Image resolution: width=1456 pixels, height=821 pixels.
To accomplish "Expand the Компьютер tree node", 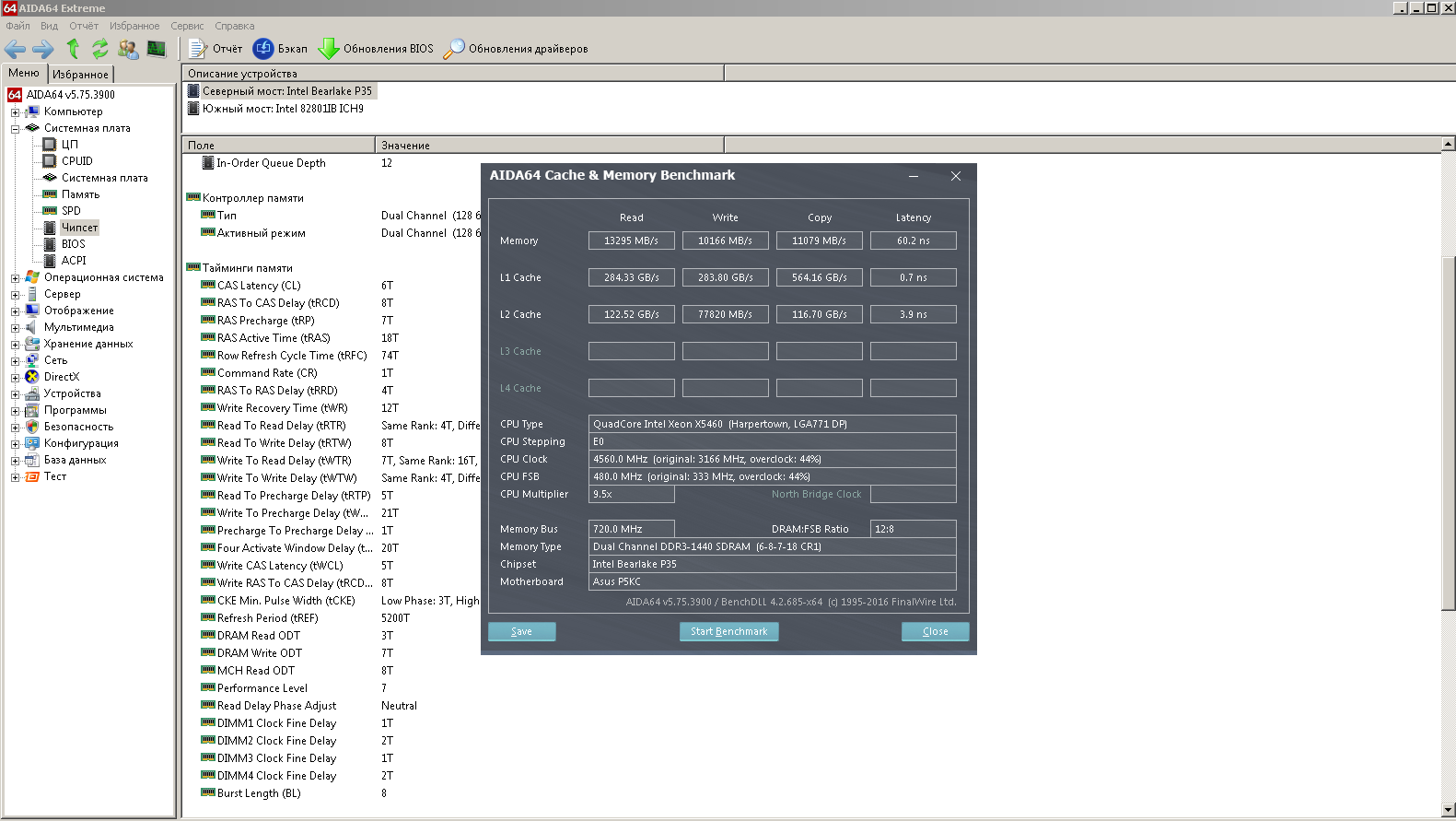I will (x=15, y=112).
